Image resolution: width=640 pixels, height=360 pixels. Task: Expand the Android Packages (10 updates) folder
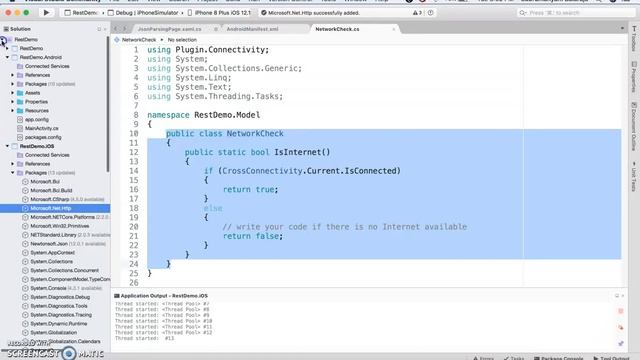pyautogui.click(x=13, y=84)
